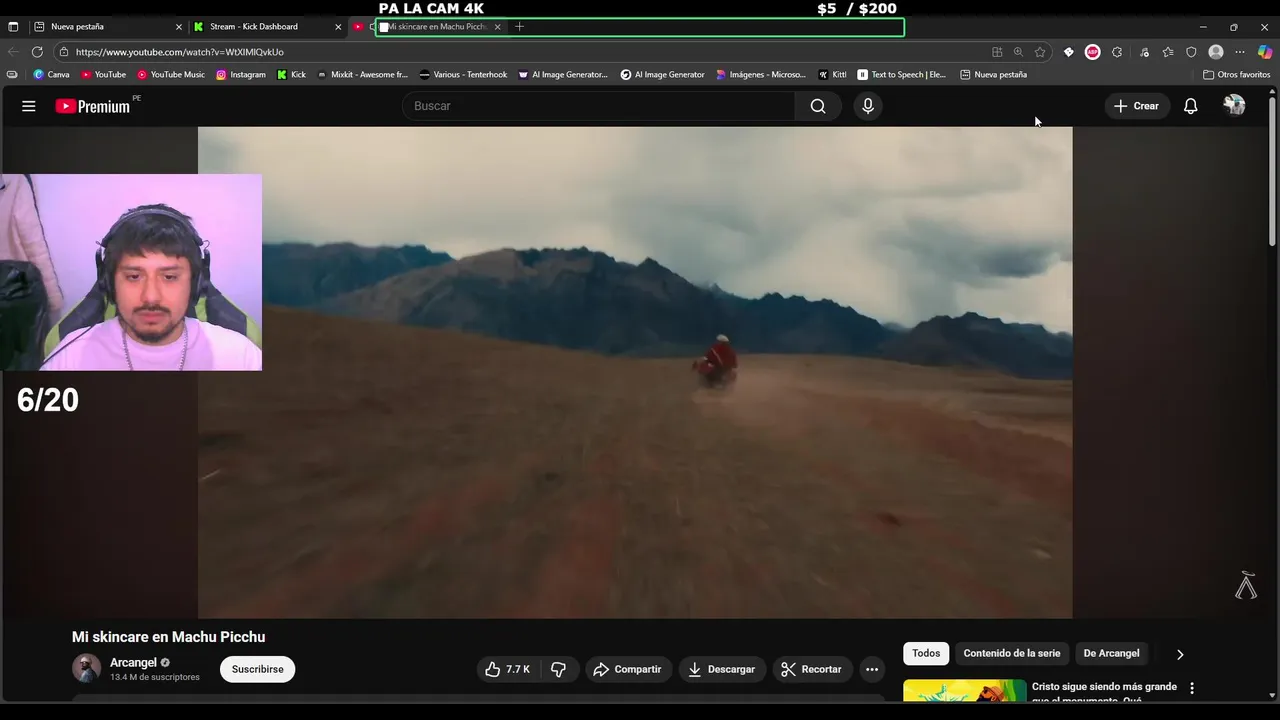This screenshot has height=720, width=1280.
Task: Close the Stream - Kick Dashboard tab
Action: [338, 27]
